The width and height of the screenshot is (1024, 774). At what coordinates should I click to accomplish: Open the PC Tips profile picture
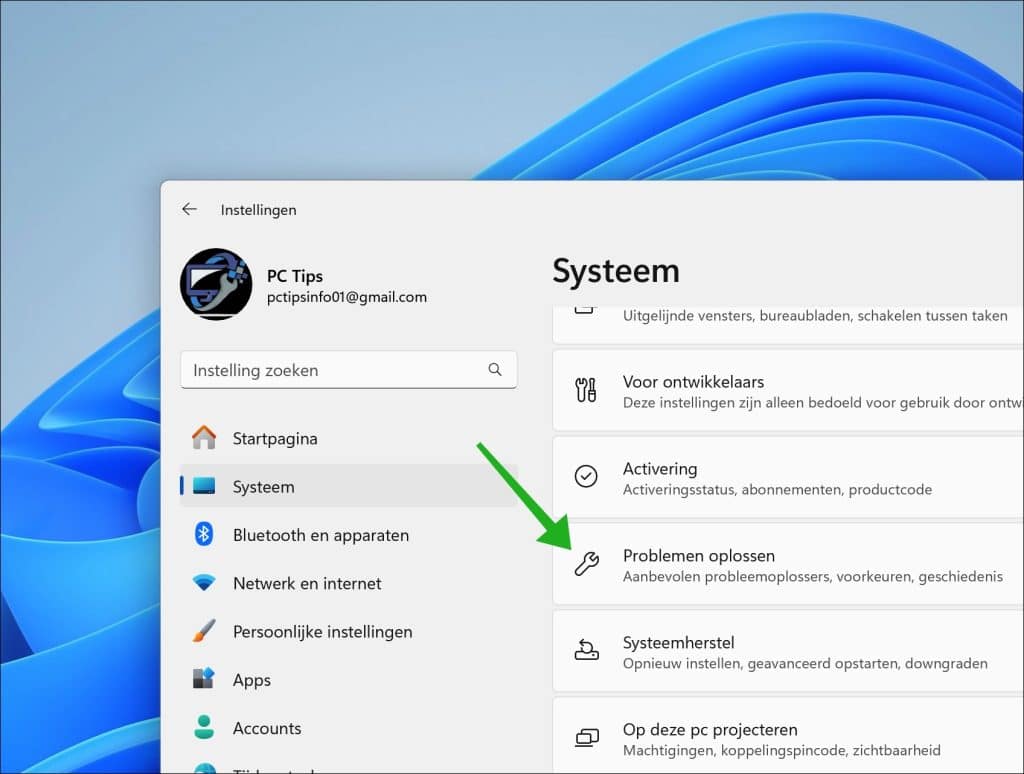216,284
